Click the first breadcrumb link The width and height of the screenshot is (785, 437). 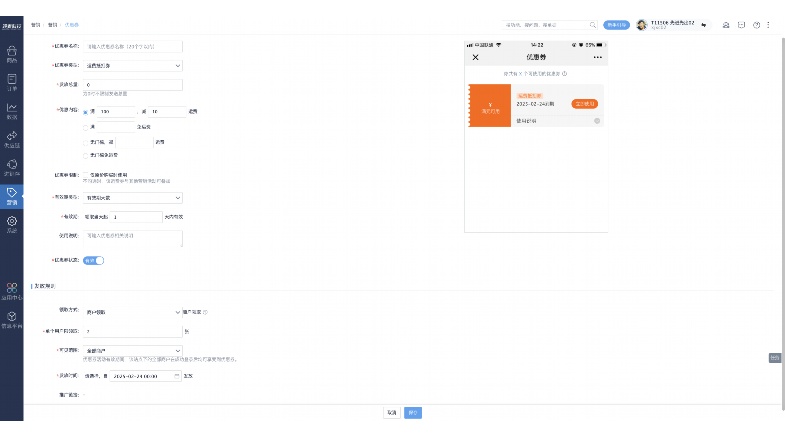[36, 25]
